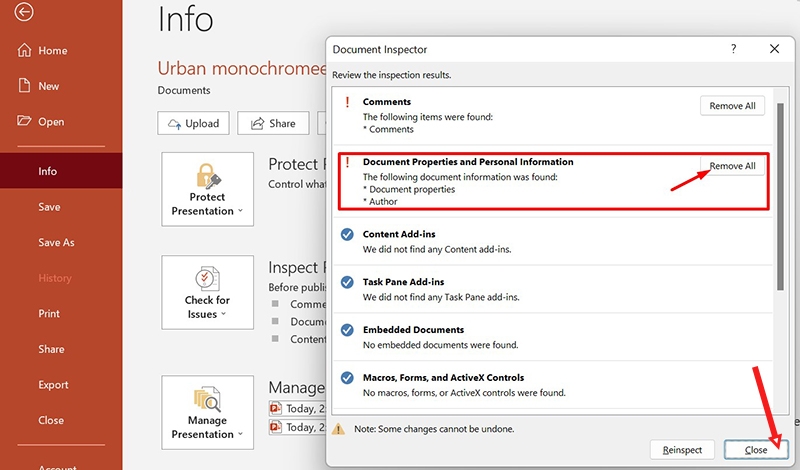Image resolution: width=800 pixels, height=470 pixels.
Task: Remove All document properties and personal info
Action: point(732,166)
